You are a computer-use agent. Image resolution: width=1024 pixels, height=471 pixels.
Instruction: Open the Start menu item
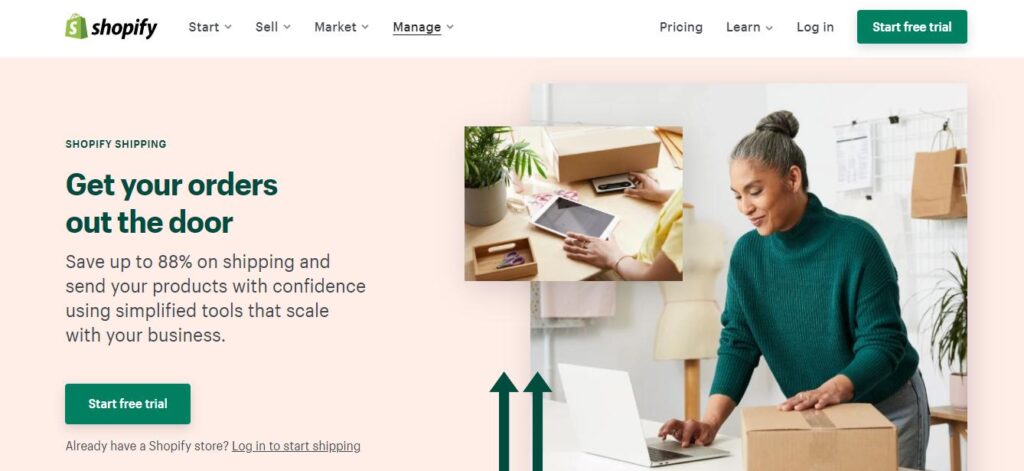[x=204, y=27]
